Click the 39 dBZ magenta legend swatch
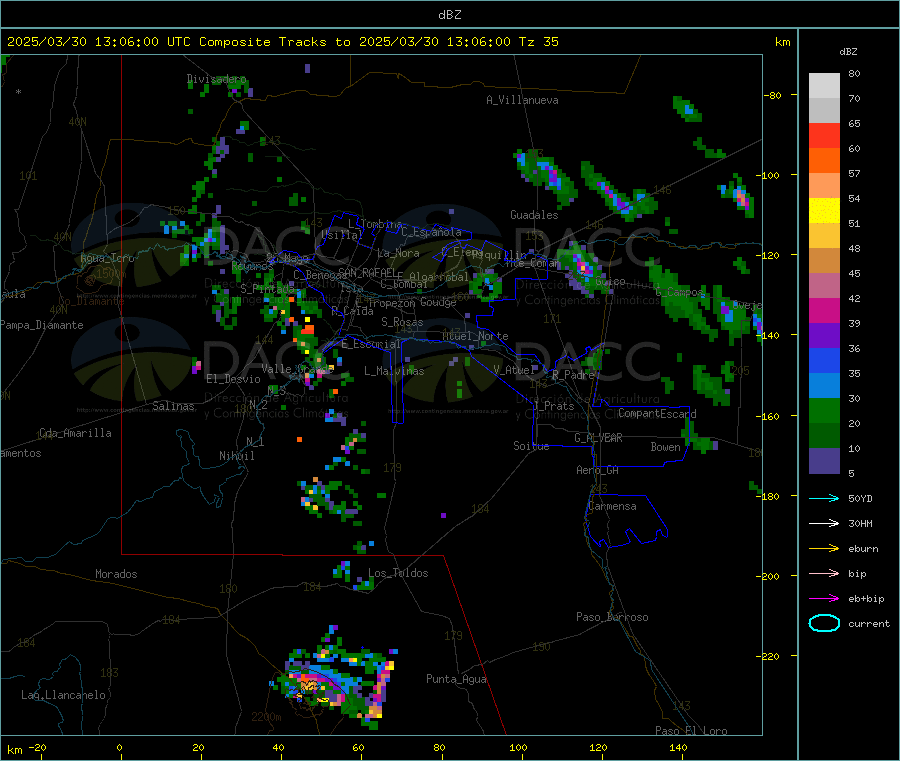 [x=824, y=310]
